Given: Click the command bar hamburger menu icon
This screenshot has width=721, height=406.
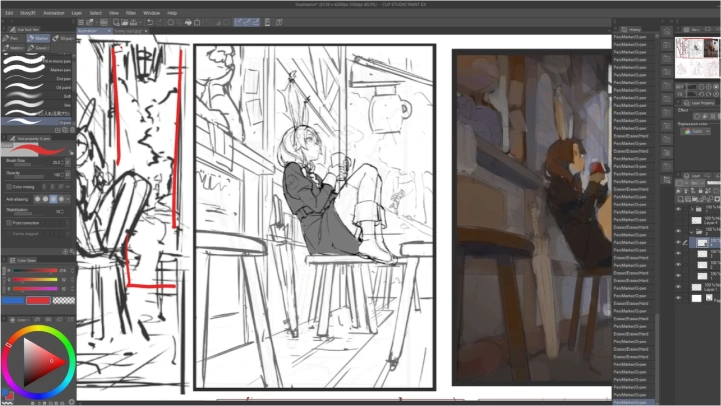Looking at the screenshot, I should [81, 22].
